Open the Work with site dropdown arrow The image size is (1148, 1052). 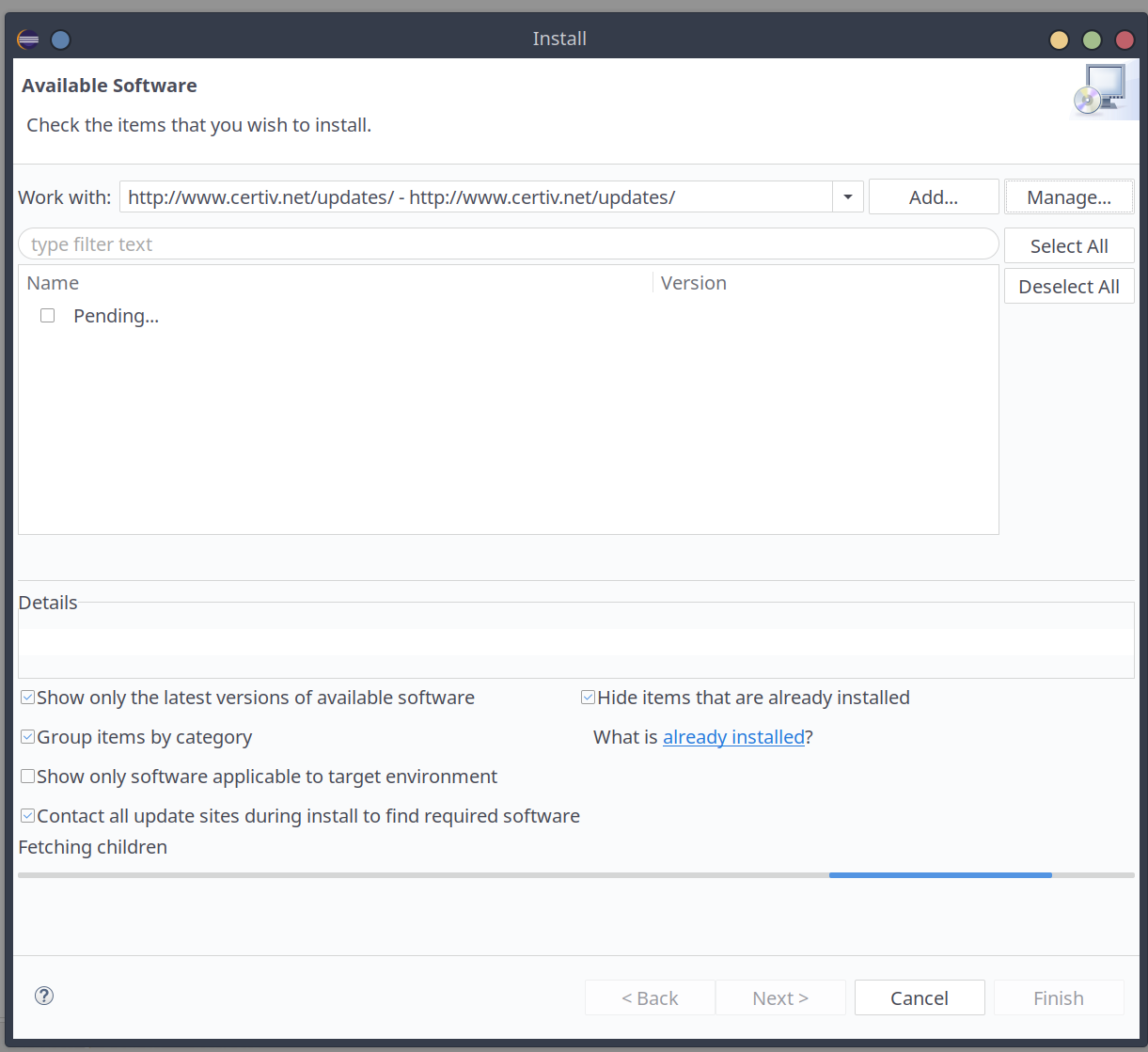coord(847,197)
